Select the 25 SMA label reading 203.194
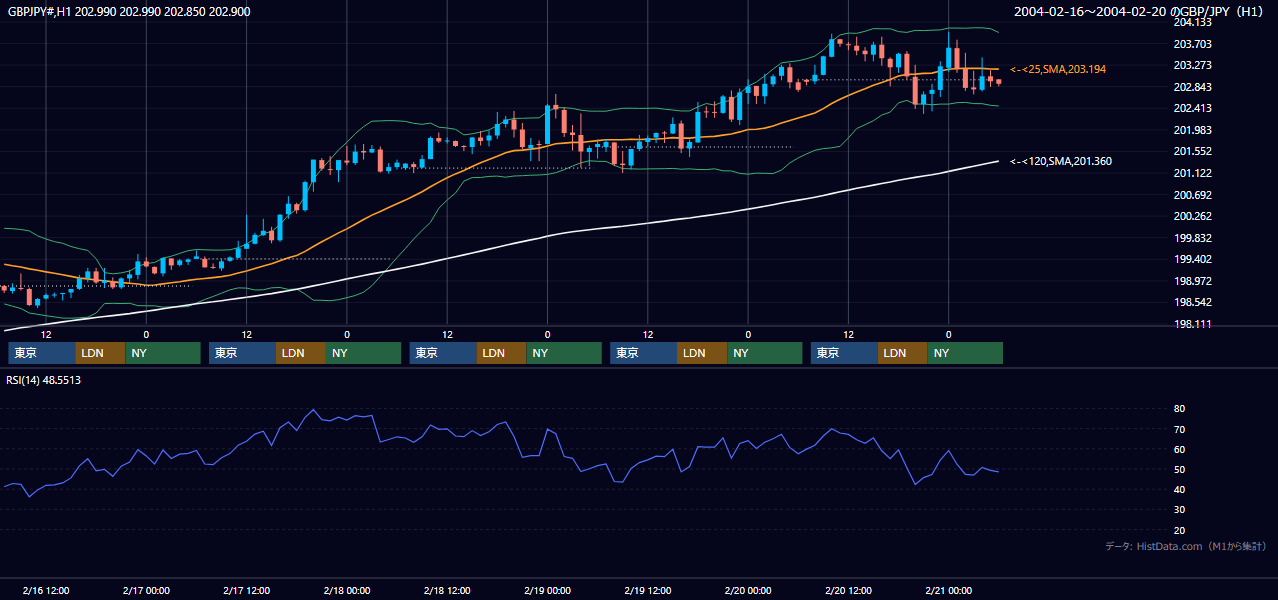The image size is (1278, 600). click(1058, 69)
